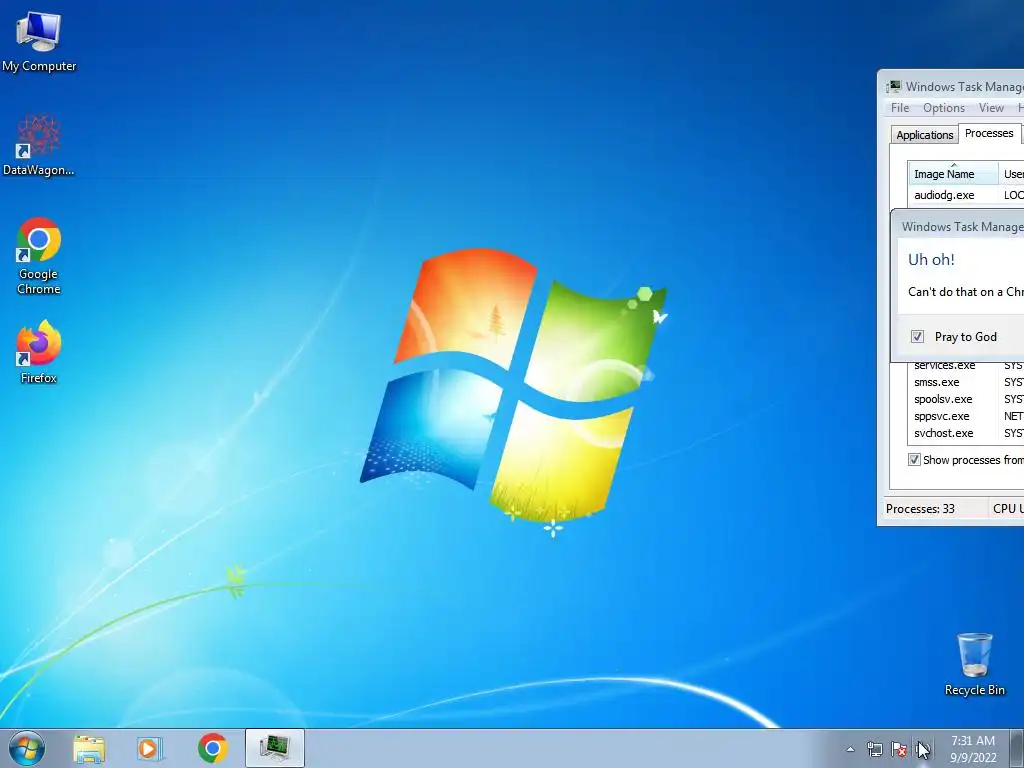Image resolution: width=1024 pixels, height=768 pixels.
Task: Open Chrome from the taskbar
Action: point(212,748)
